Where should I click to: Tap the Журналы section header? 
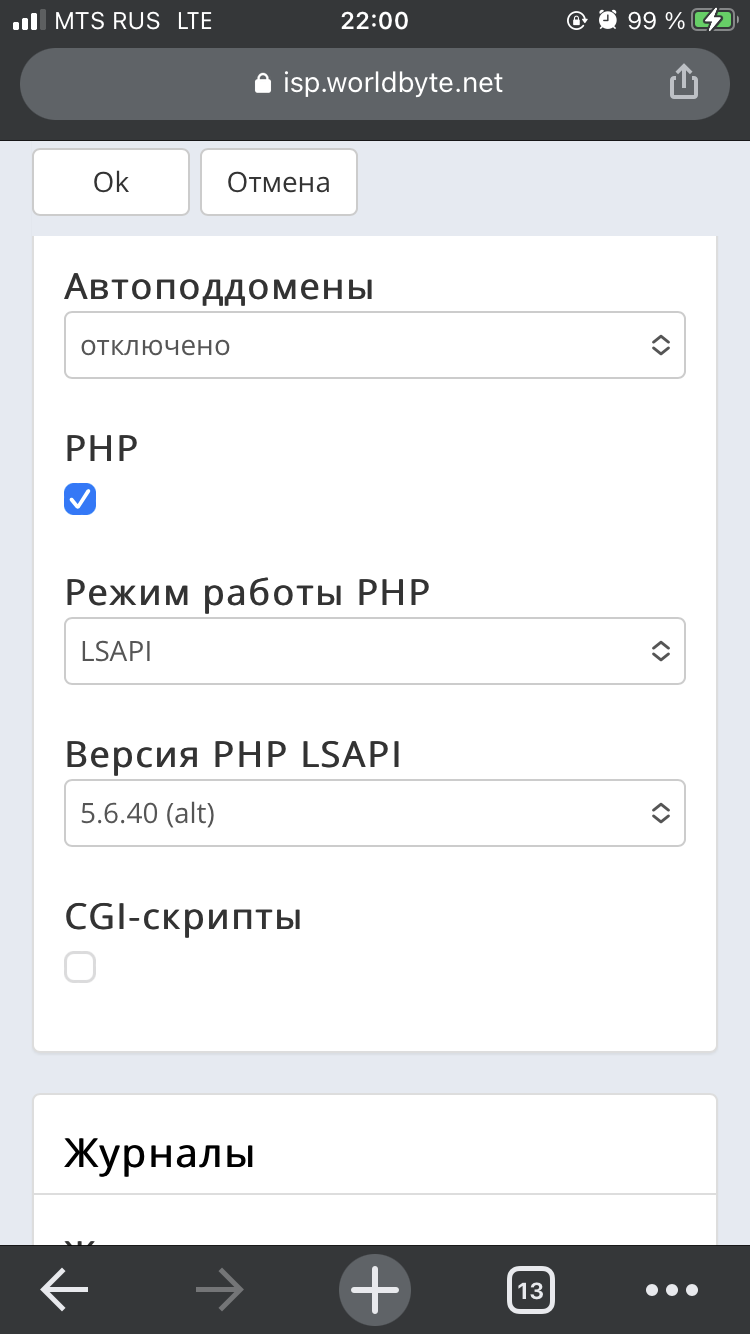point(160,1153)
